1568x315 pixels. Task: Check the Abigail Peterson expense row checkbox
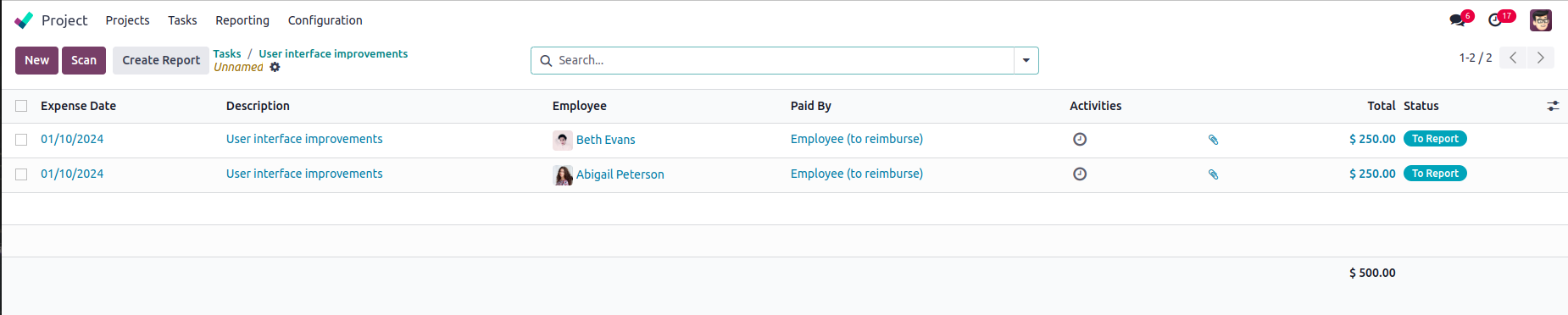click(21, 174)
